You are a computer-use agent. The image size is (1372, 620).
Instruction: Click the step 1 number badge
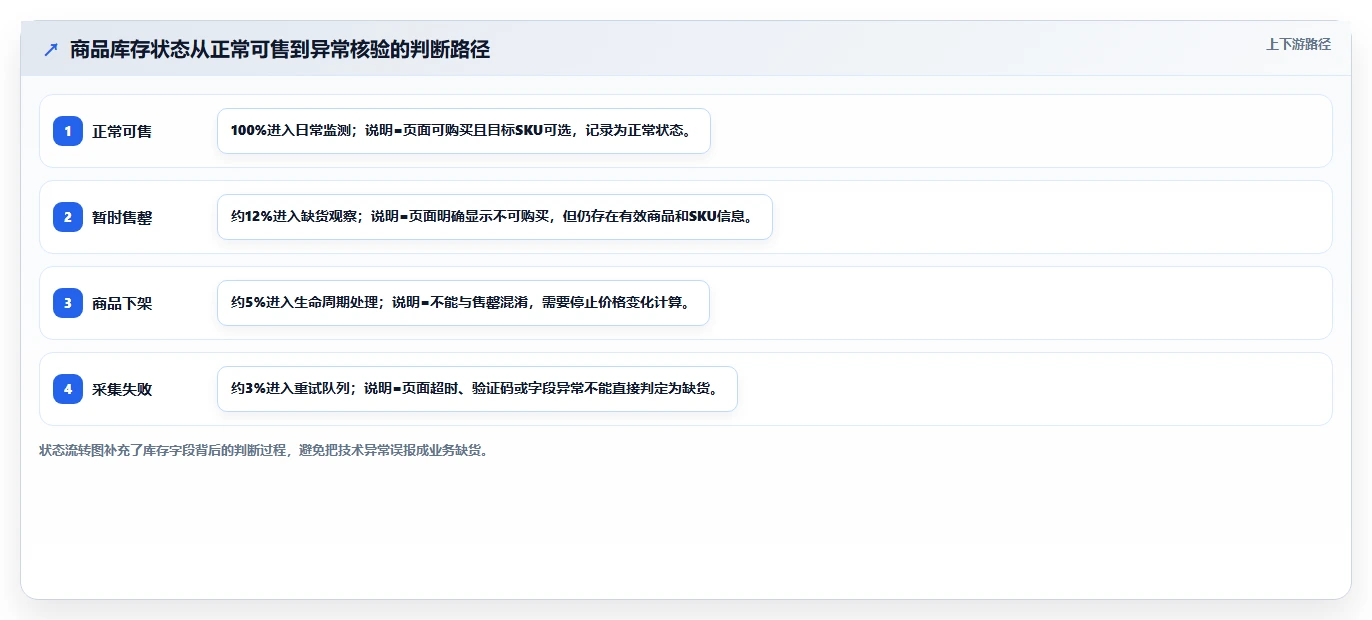click(68, 131)
